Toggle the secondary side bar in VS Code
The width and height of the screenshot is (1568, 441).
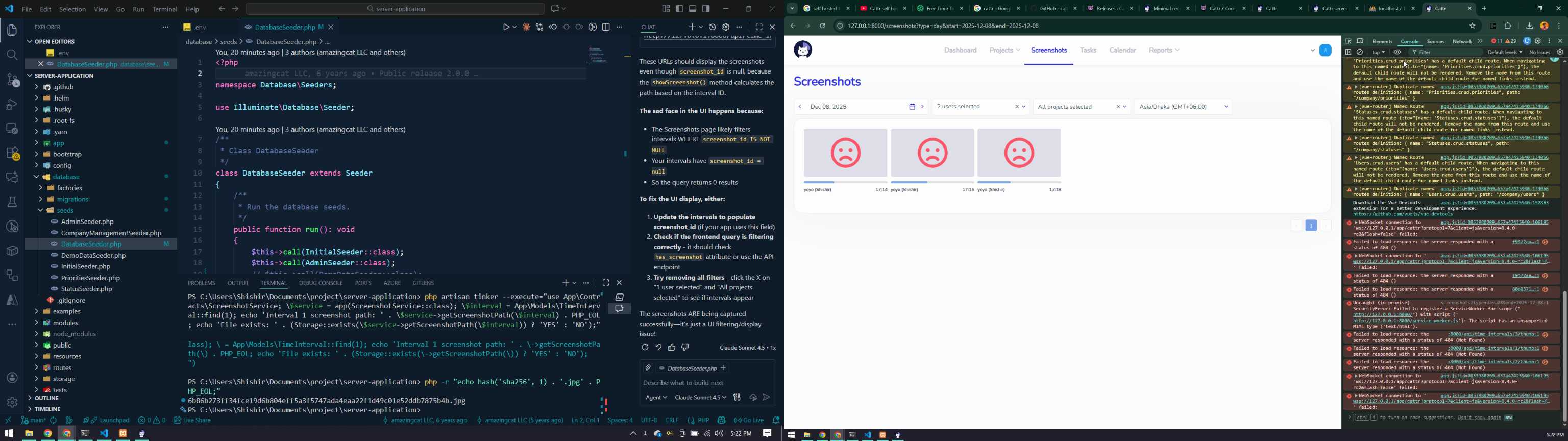click(x=706, y=9)
